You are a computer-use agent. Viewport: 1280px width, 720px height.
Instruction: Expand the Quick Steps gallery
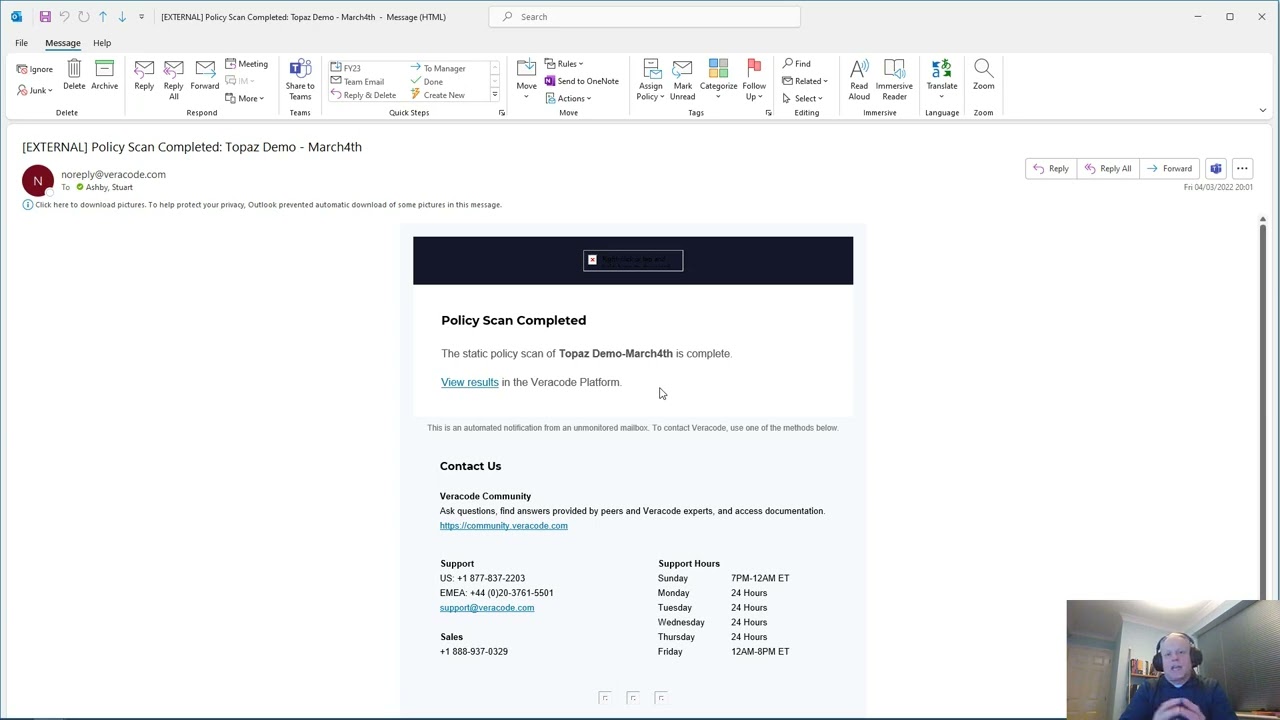[494, 95]
